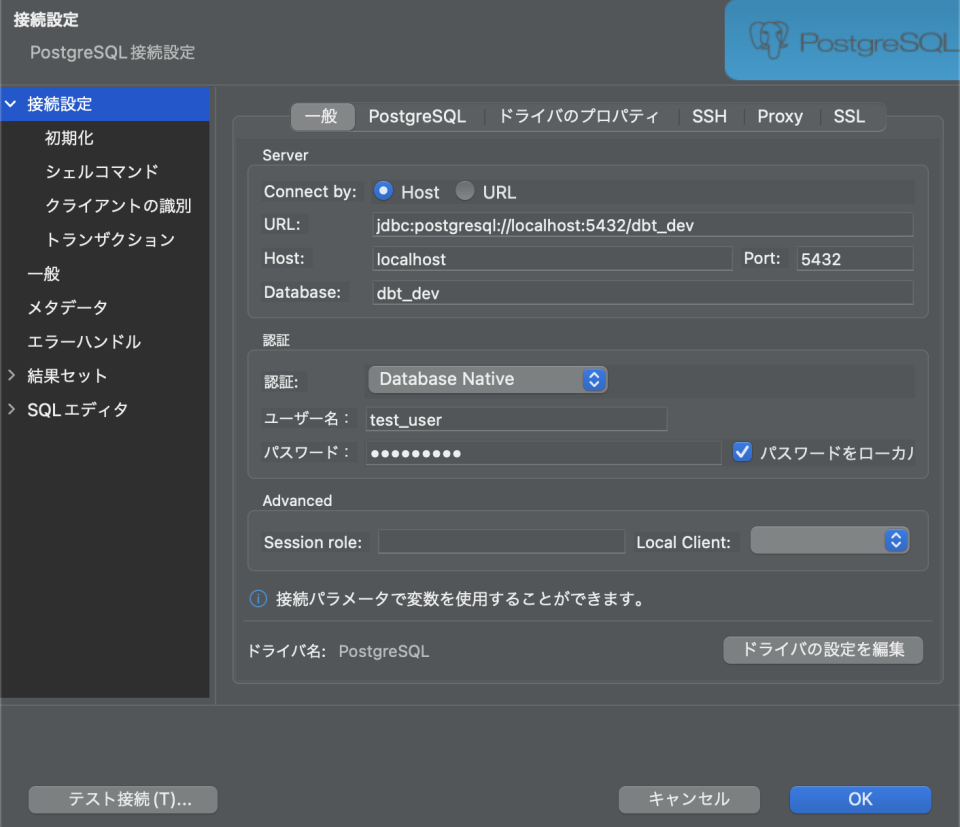Expand the 結果セット sidebar item

coord(10,375)
